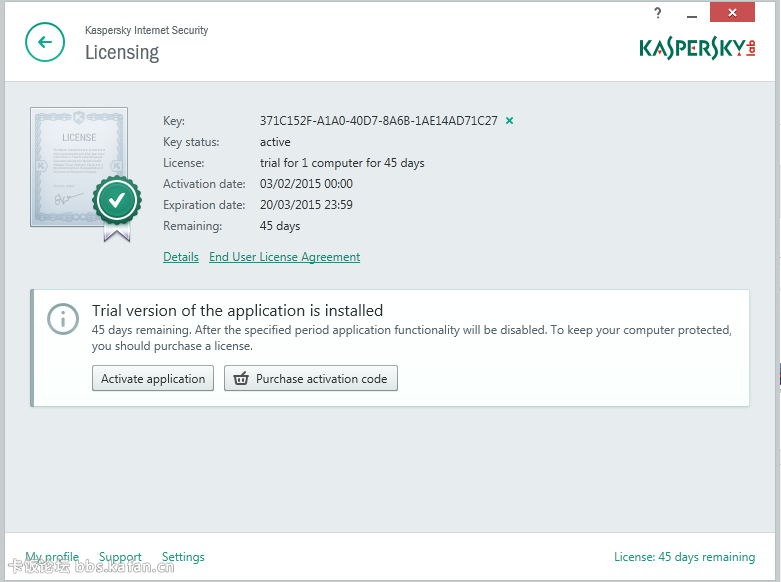Remove key via the green X icon
The image size is (781, 582).
point(510,121)
